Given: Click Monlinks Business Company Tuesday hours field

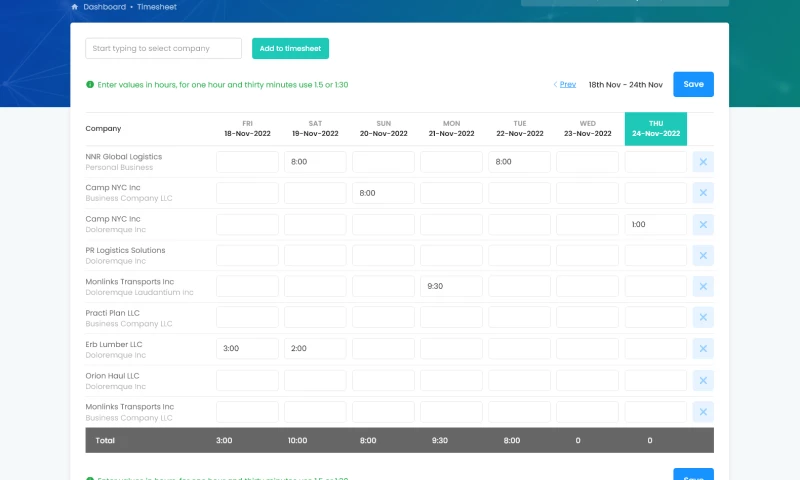Looking at the screenshot, I should pos(519,412).
